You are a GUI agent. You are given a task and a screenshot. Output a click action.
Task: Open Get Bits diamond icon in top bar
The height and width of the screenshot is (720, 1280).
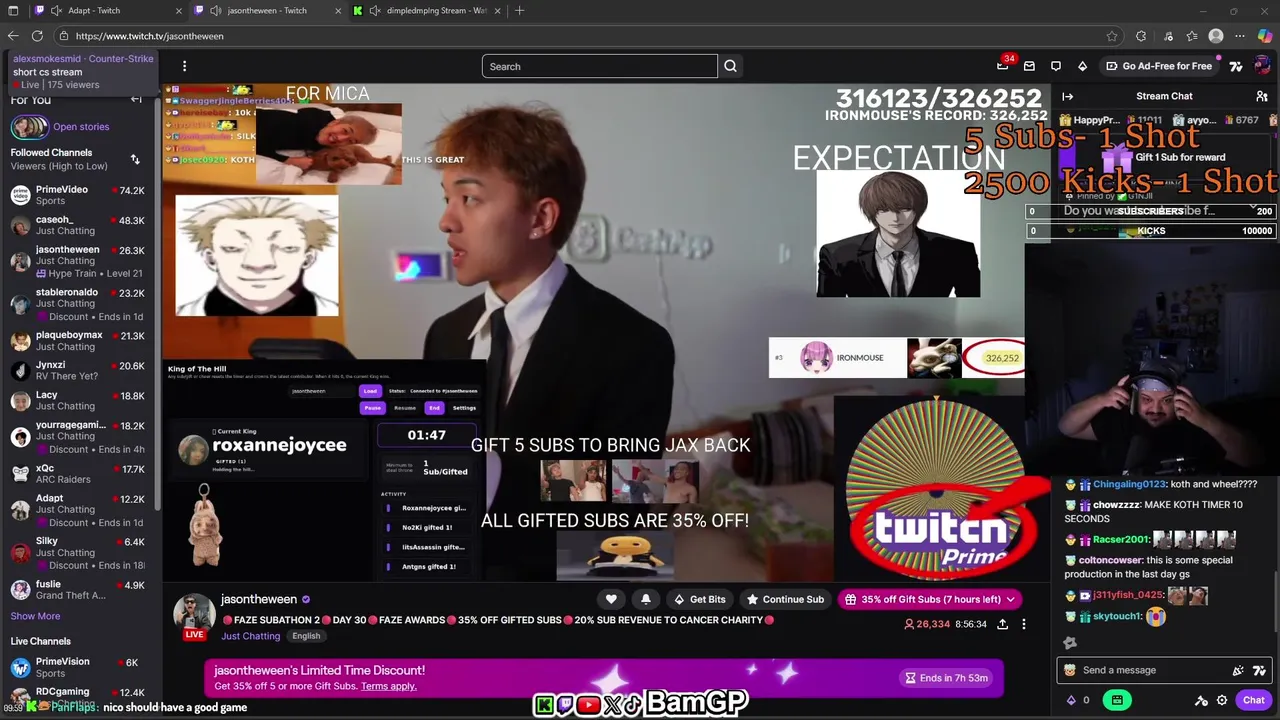click(1082, 66)
